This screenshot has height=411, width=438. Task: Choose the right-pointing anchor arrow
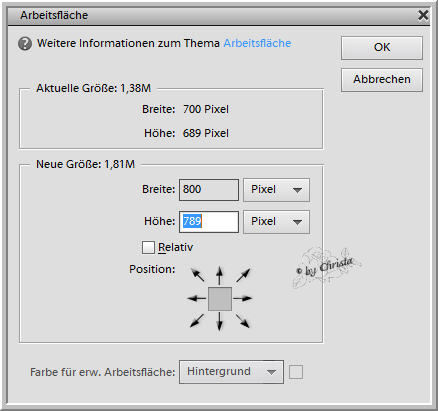point(242,298)
